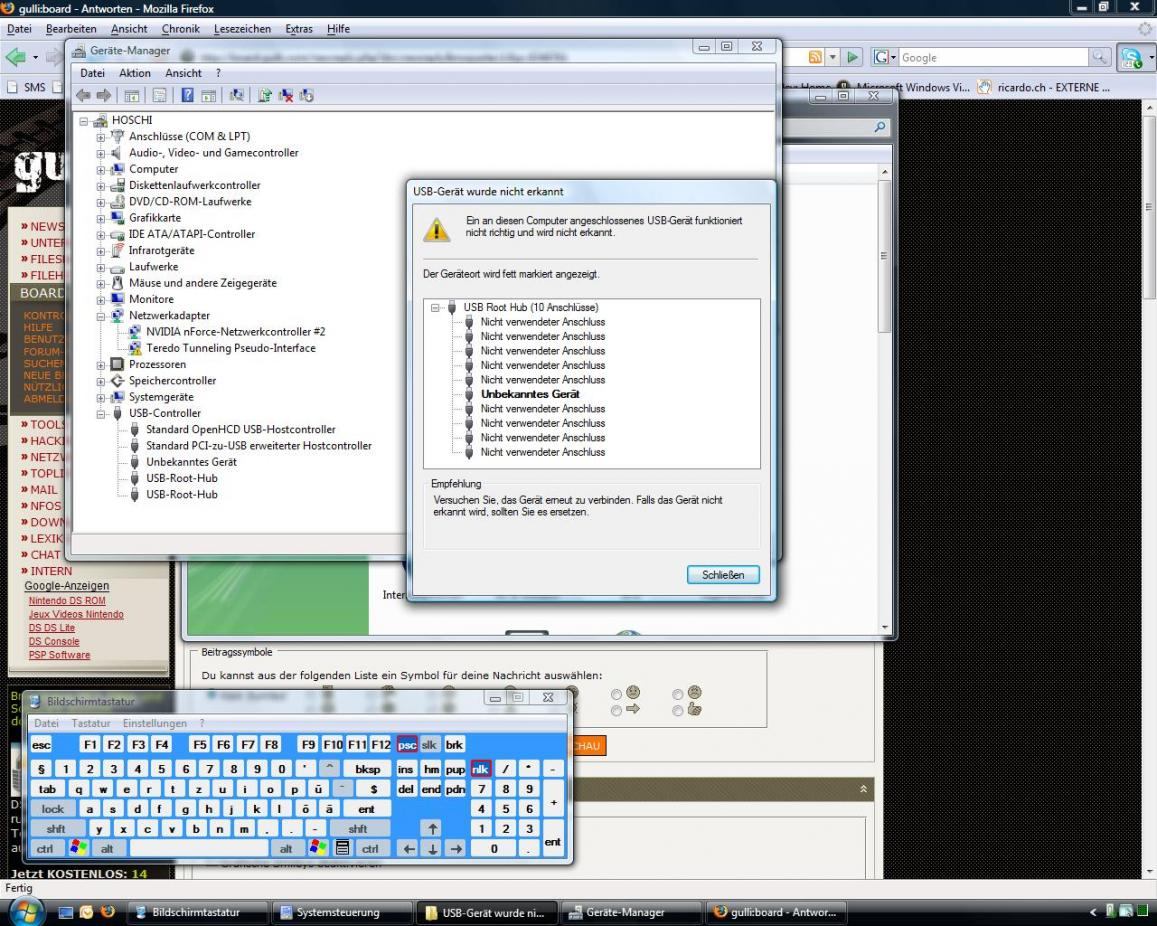Collapse USB Root Hub (10 Anschlüsse) tree
This screenshot has height=926, width=1157.
pyautogui.click(x=435, y=308)
